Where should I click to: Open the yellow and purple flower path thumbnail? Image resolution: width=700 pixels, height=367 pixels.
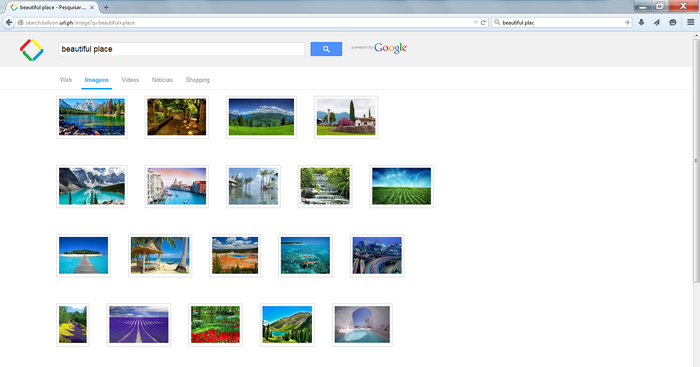tap(73, 325)
